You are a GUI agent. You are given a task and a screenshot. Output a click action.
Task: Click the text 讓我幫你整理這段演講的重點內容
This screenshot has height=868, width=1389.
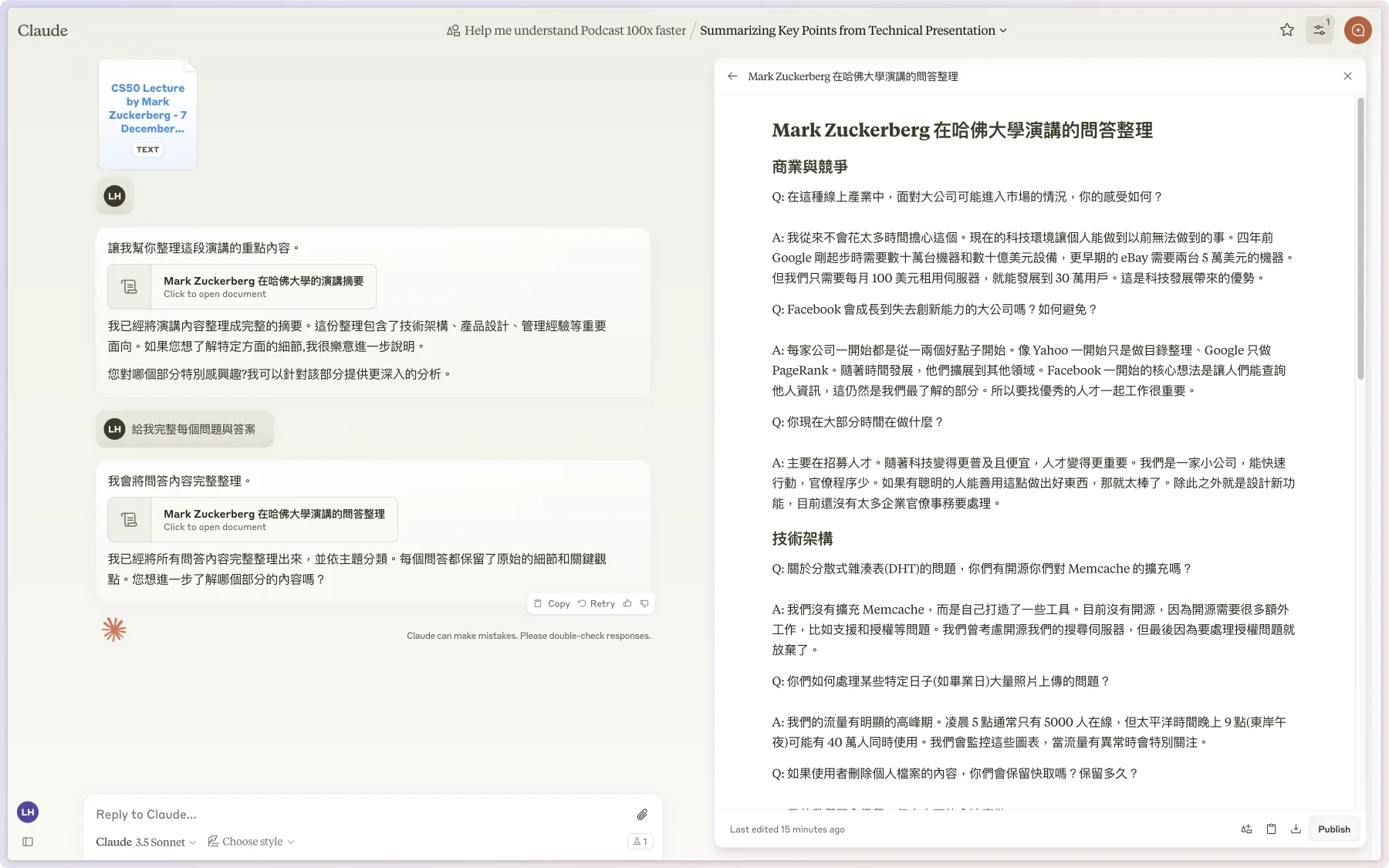204,248
